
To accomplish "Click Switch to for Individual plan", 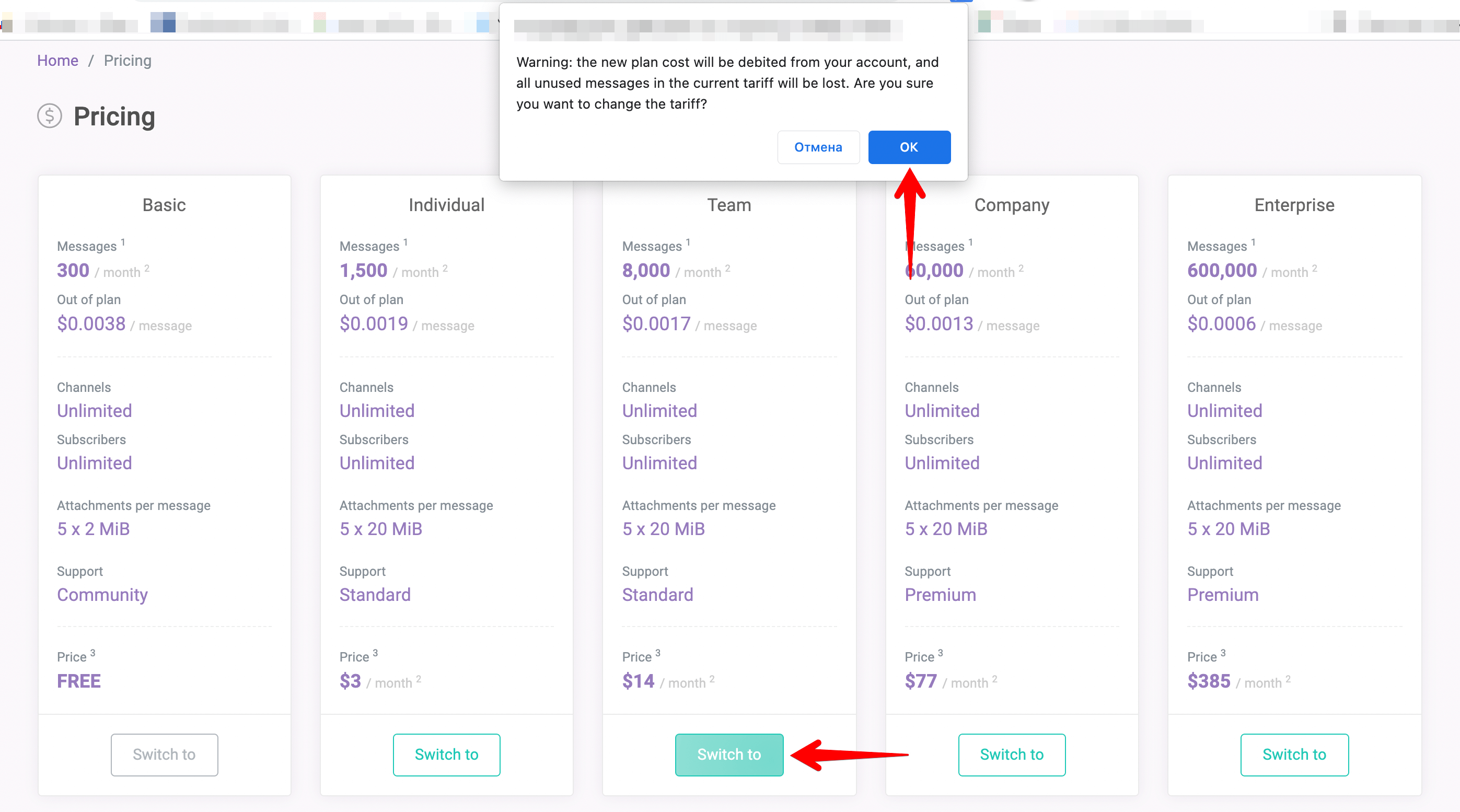I will (x=447, y=754).
